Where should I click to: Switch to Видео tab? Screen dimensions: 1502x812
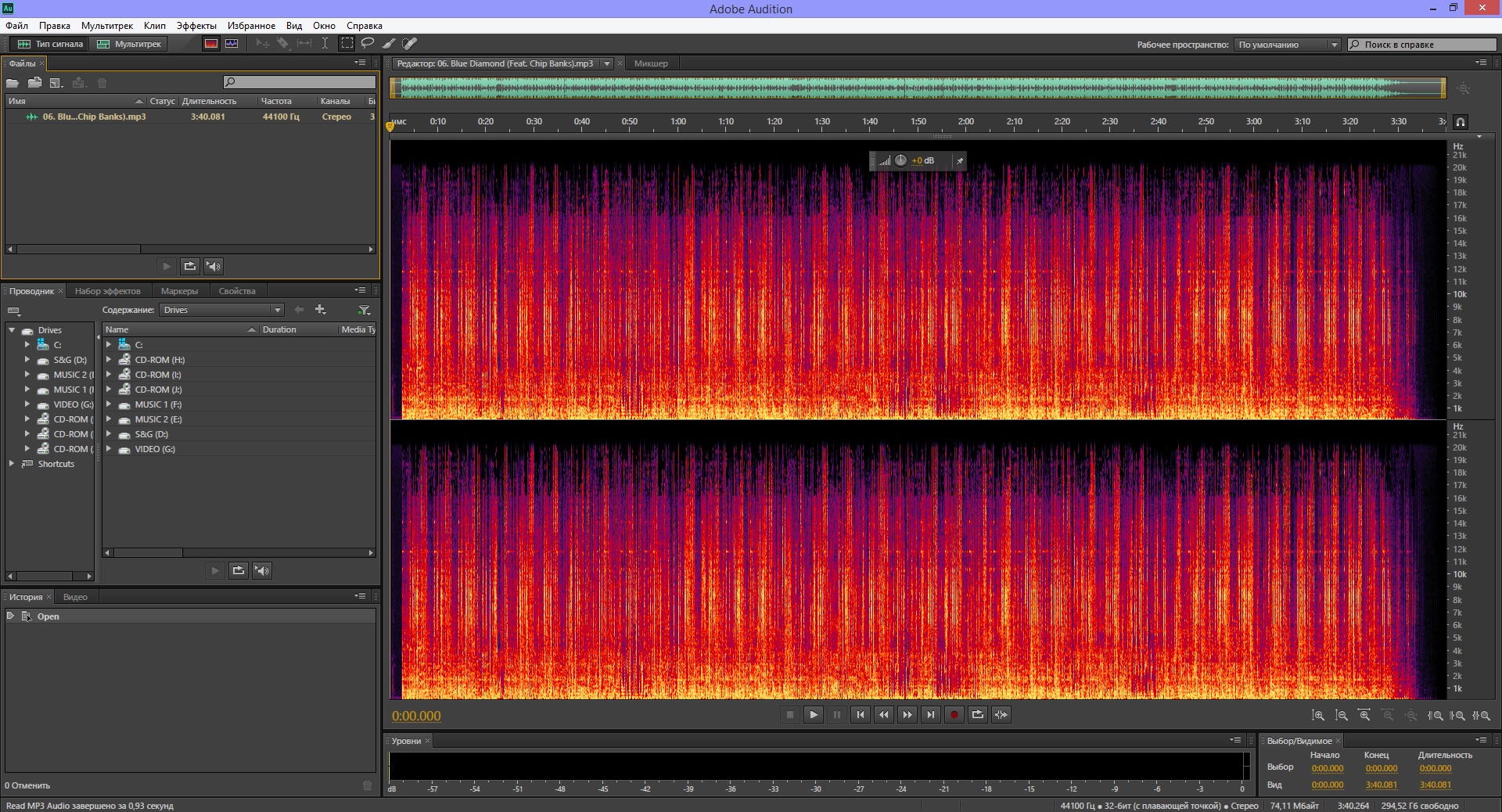(75, 597)
